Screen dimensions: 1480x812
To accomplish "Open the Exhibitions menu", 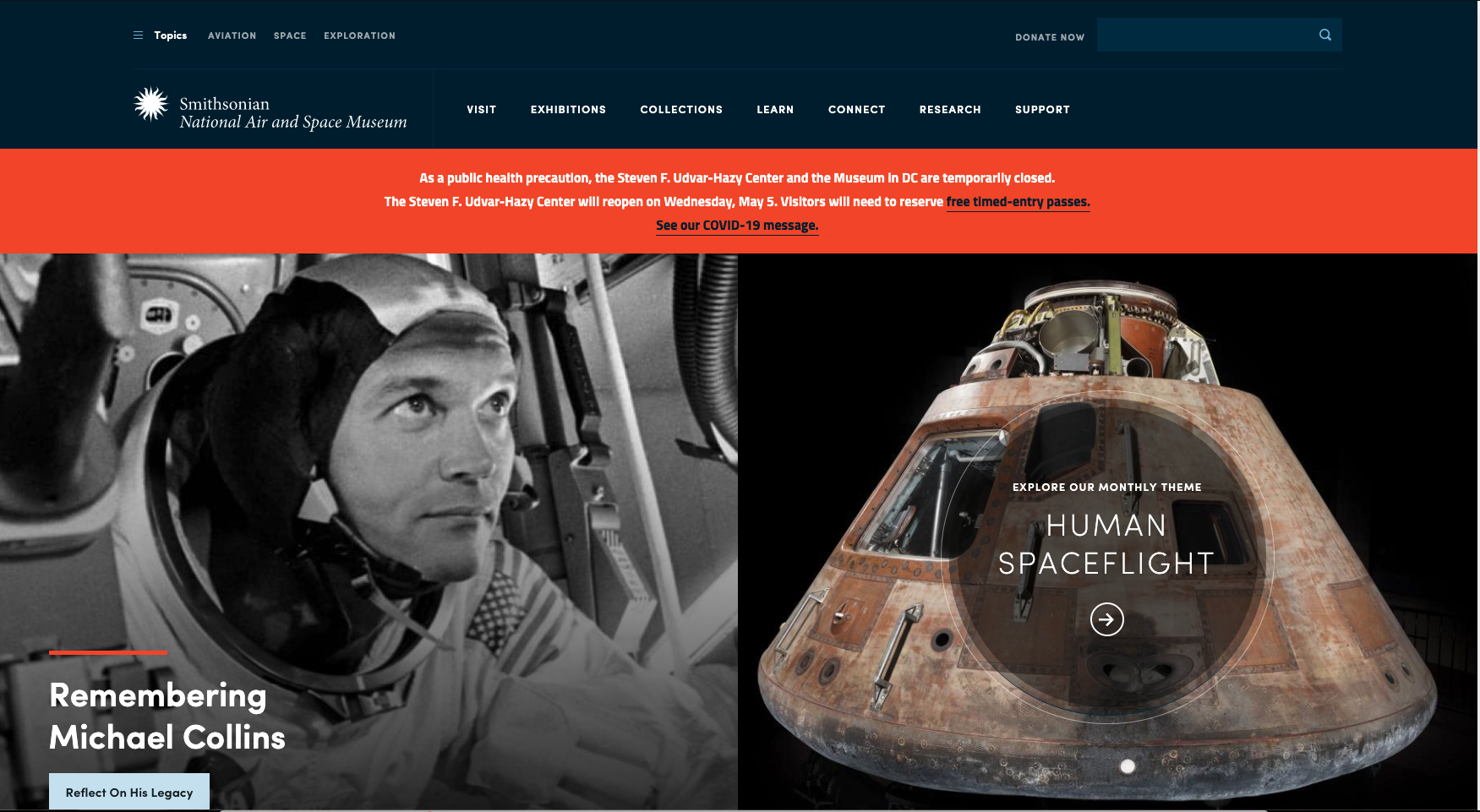I will 568,110.
